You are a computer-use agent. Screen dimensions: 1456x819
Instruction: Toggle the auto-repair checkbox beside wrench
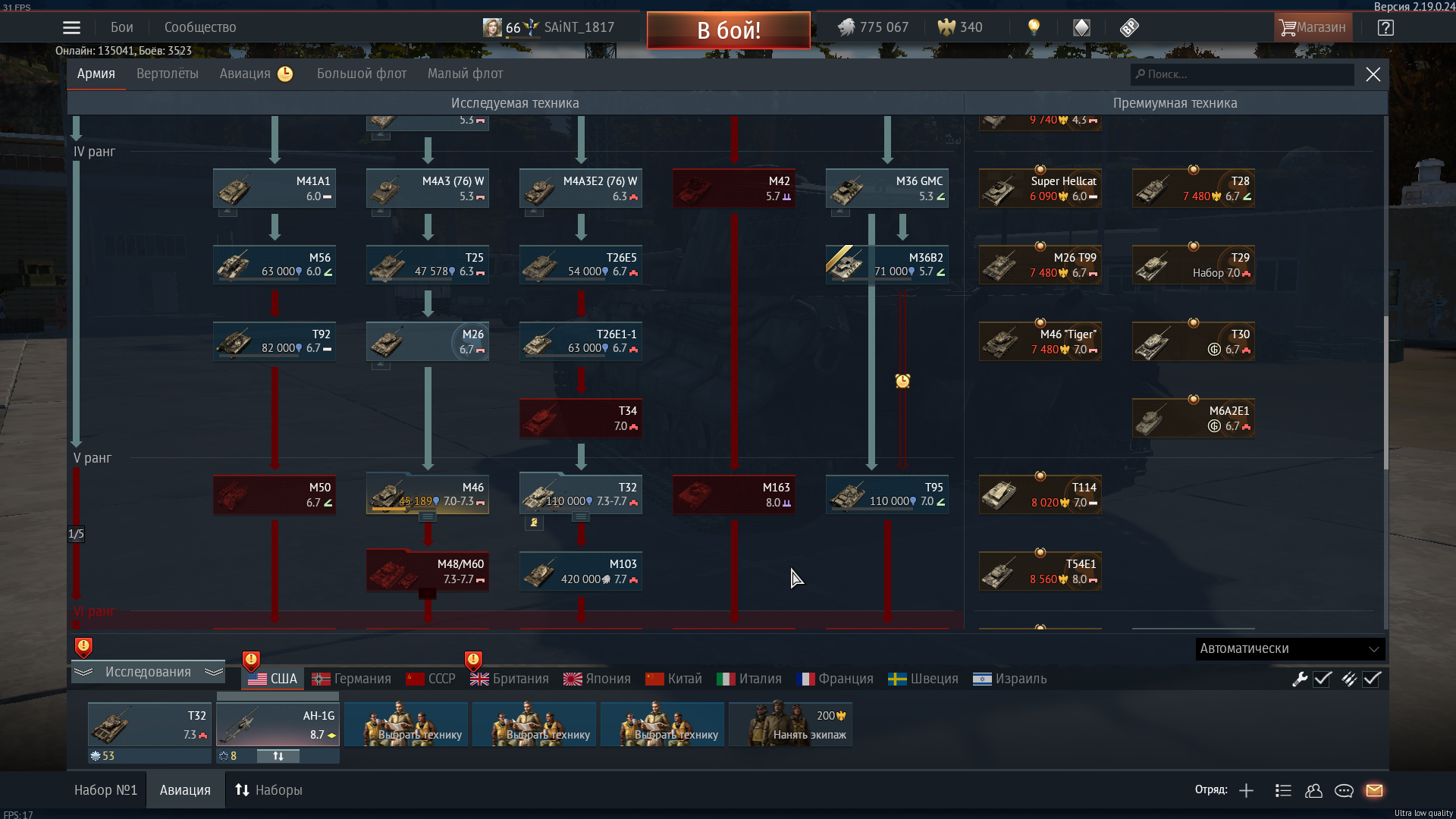1323,679
